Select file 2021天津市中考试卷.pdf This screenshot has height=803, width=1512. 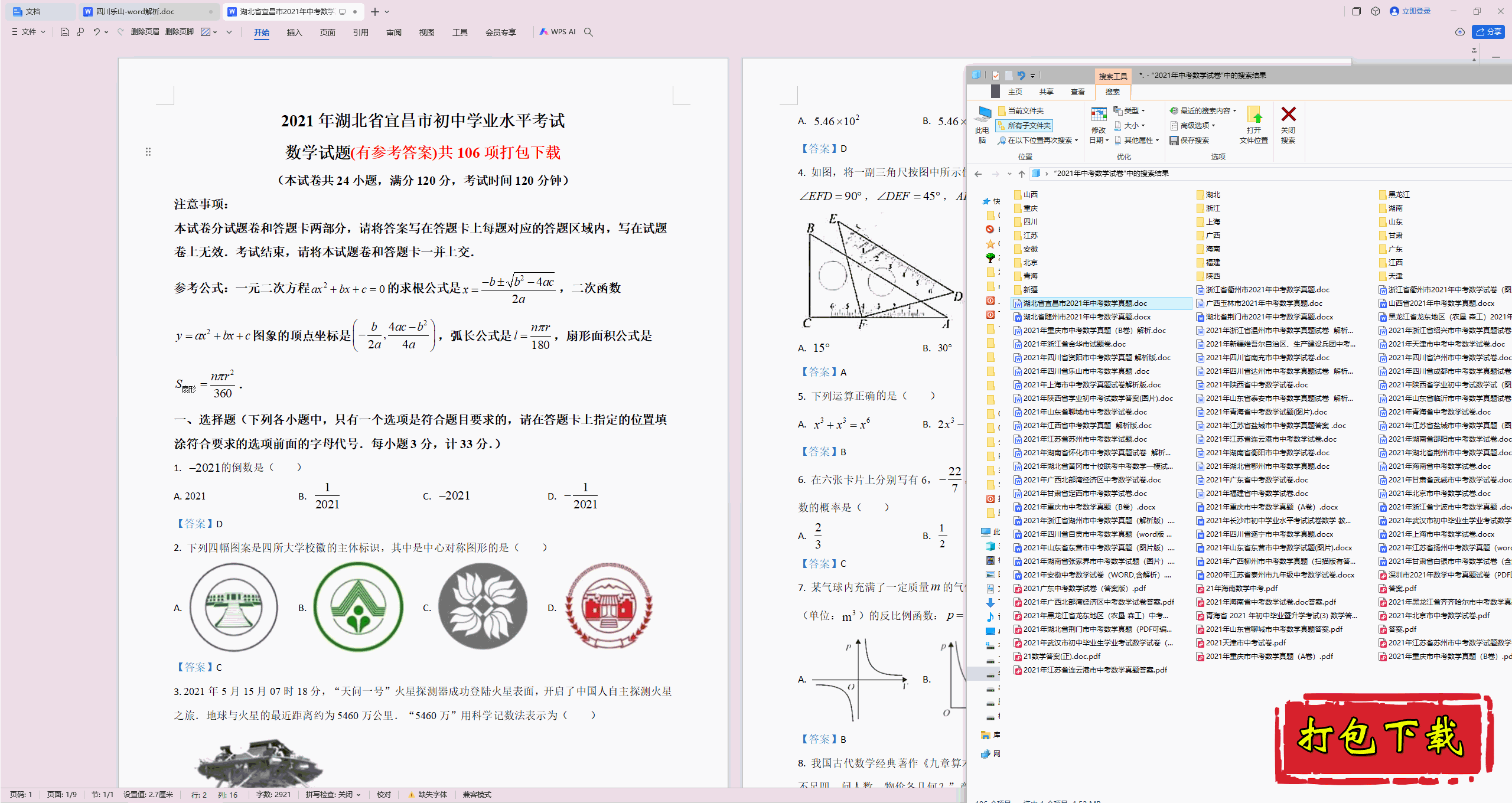(1241, 643)
